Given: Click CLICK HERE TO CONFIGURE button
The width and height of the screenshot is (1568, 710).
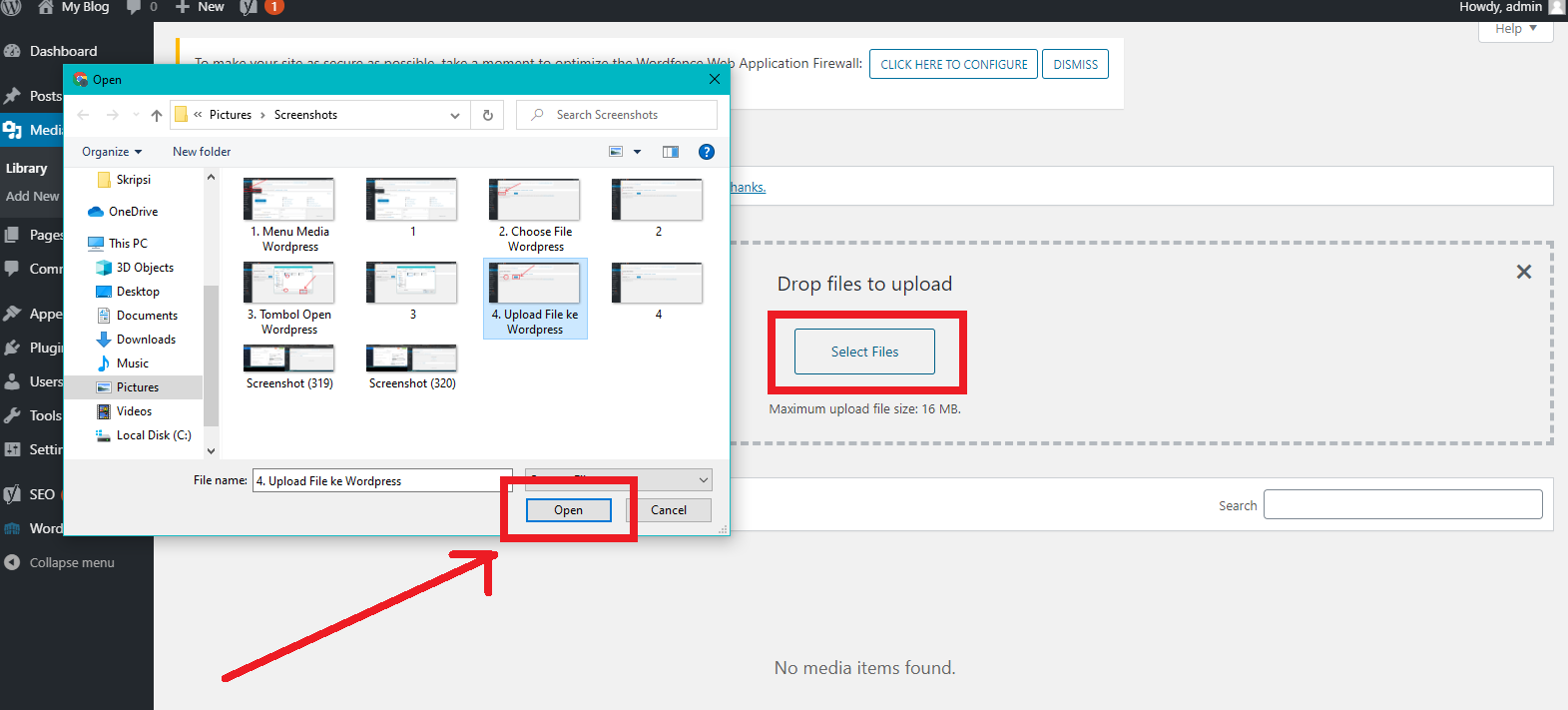Looking at the screenshot, I should point(954,64).
